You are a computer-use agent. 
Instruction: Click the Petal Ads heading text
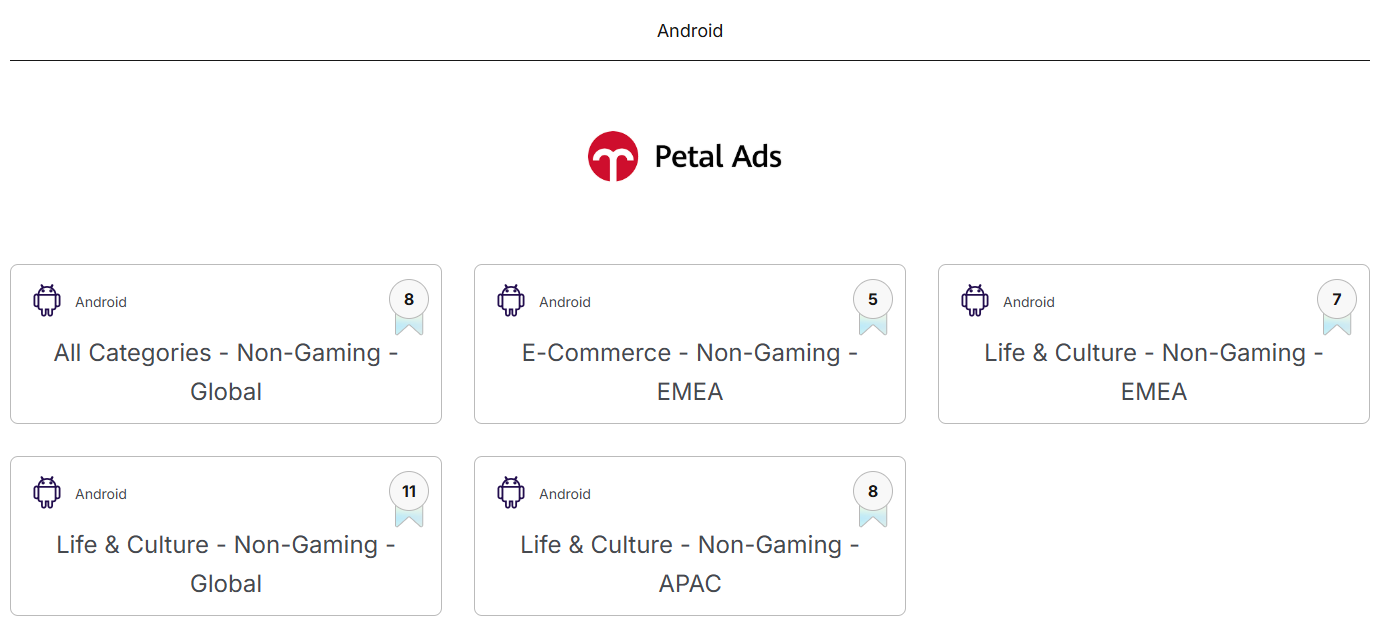718,157
